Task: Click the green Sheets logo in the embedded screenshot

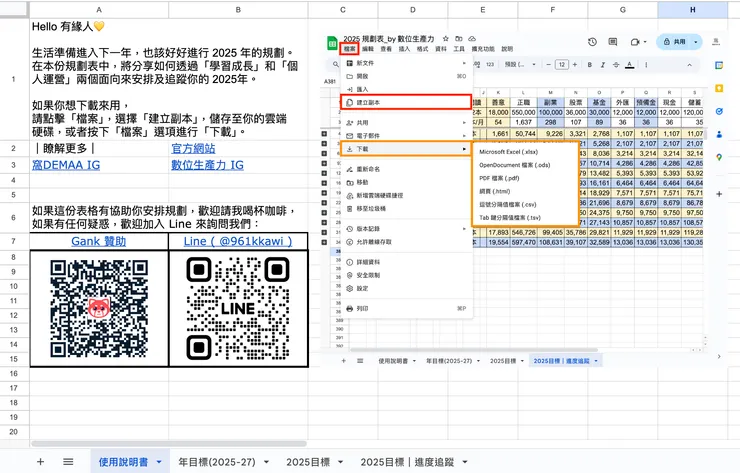Action: click(x=332, y=43)
